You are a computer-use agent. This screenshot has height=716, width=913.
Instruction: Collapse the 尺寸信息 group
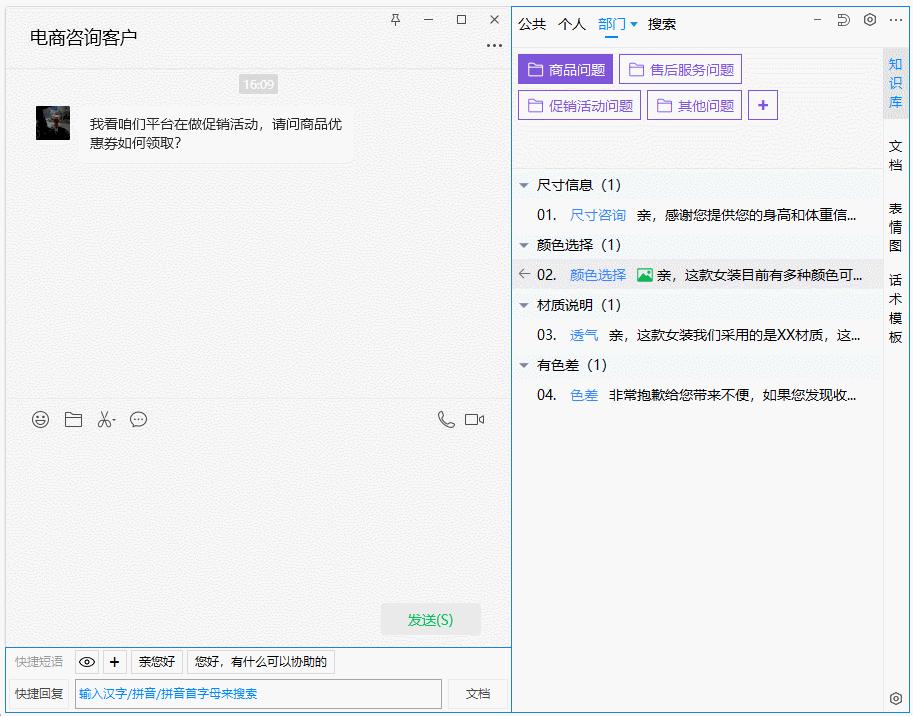click(x=524, y=185)
